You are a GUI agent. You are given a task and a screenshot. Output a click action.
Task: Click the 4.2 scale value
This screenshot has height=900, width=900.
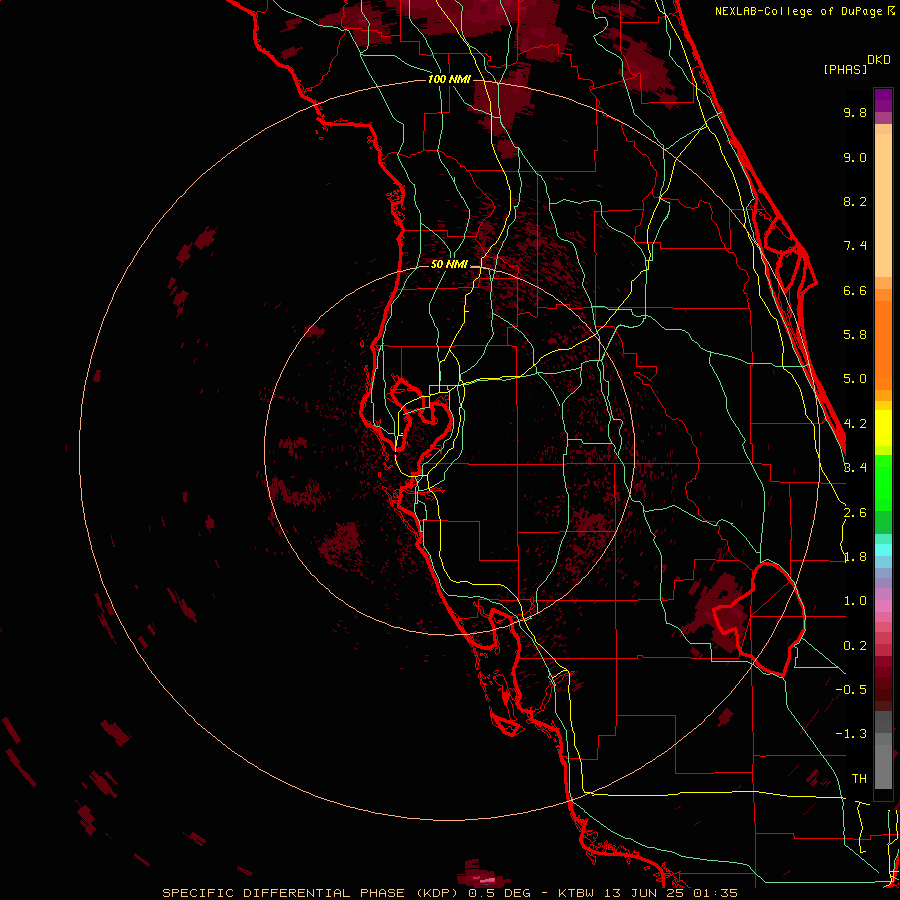coord(855,424)
